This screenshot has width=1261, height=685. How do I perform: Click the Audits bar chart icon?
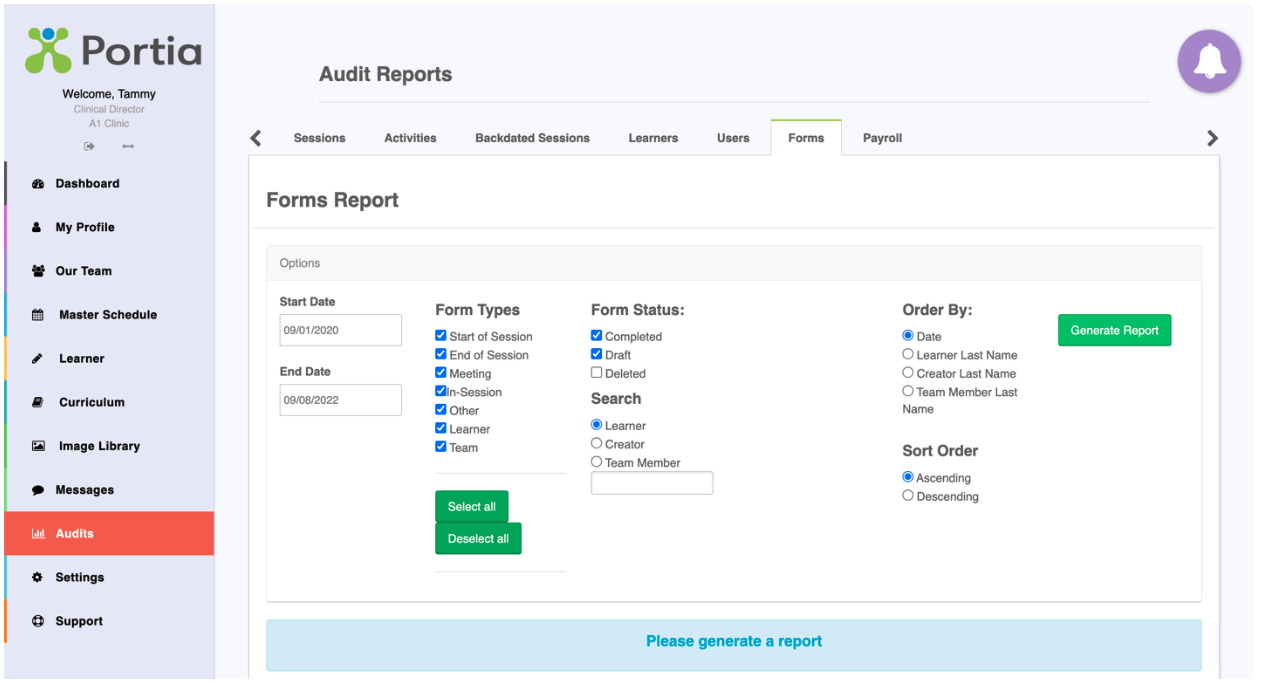[x=38, y=534]
